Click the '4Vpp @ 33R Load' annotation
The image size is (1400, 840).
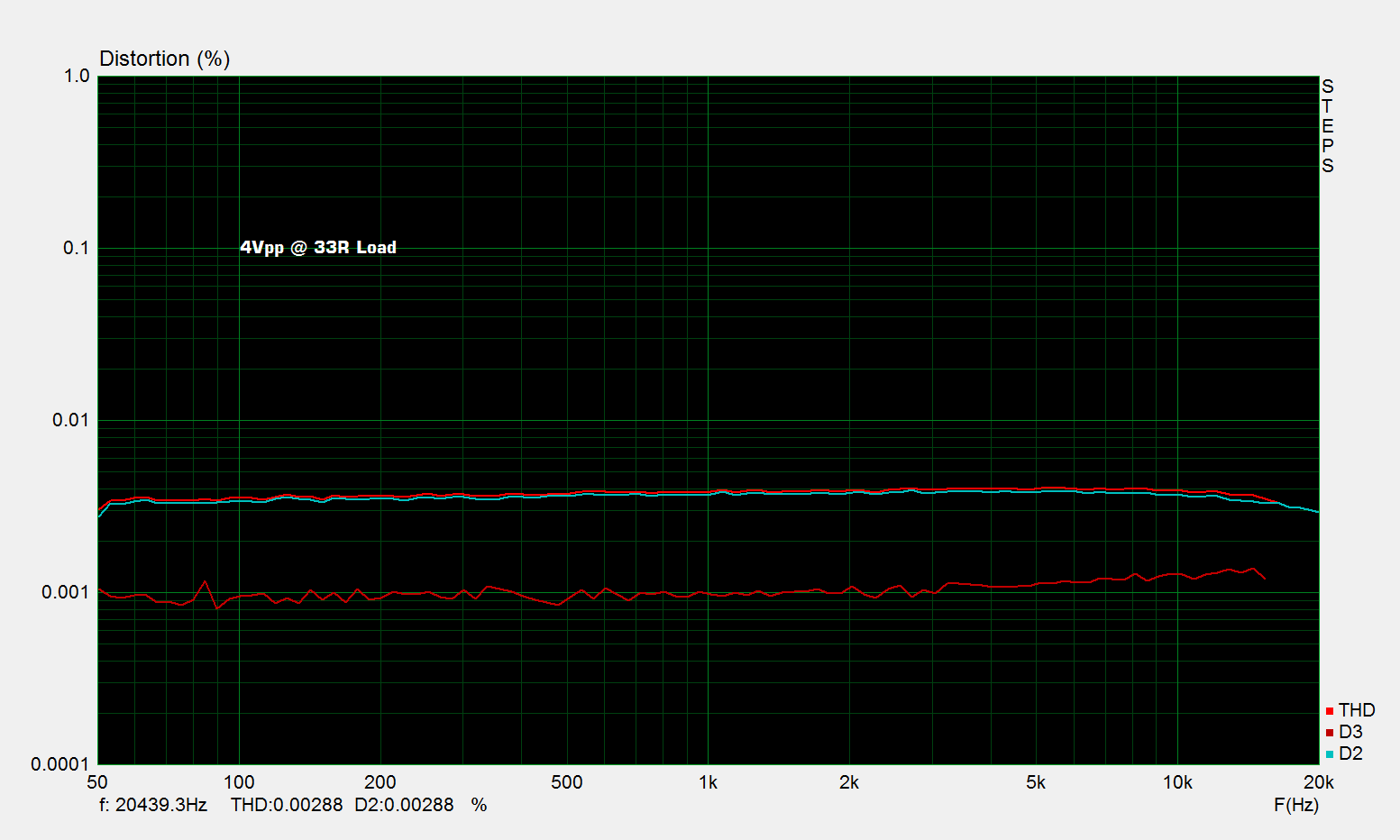click(x=318, y=248)
